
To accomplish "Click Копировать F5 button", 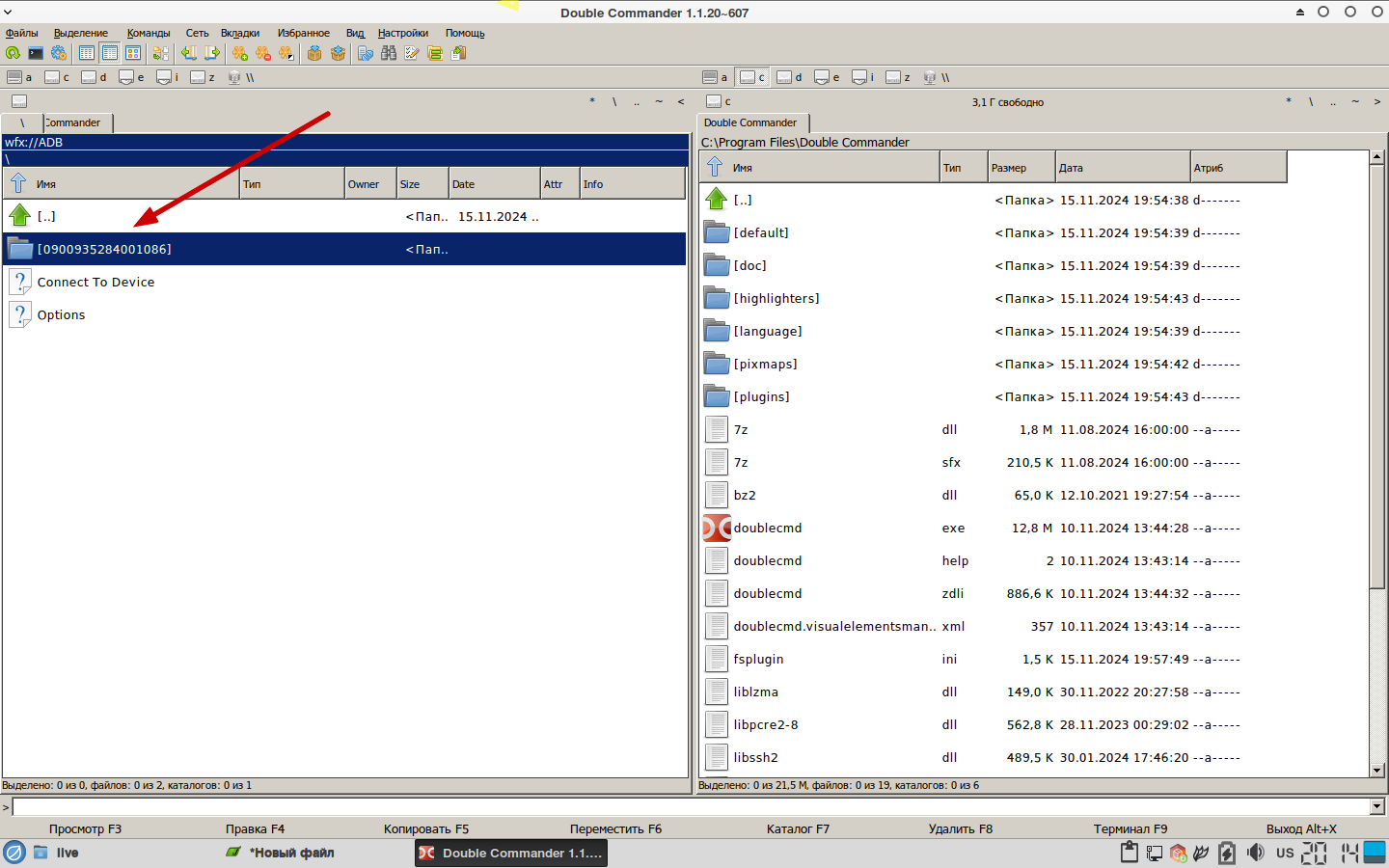I will point(426,828).
